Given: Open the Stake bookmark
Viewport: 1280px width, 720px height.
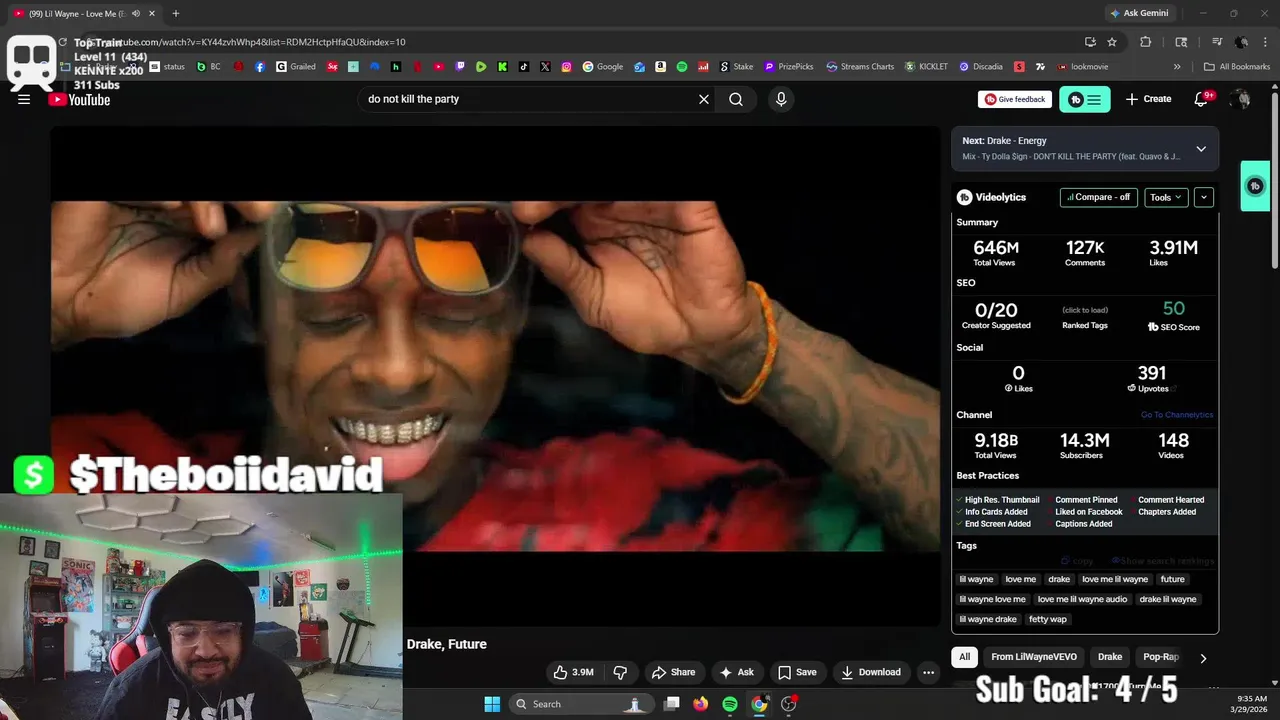Looking at the screenshot, I should 736,67.
